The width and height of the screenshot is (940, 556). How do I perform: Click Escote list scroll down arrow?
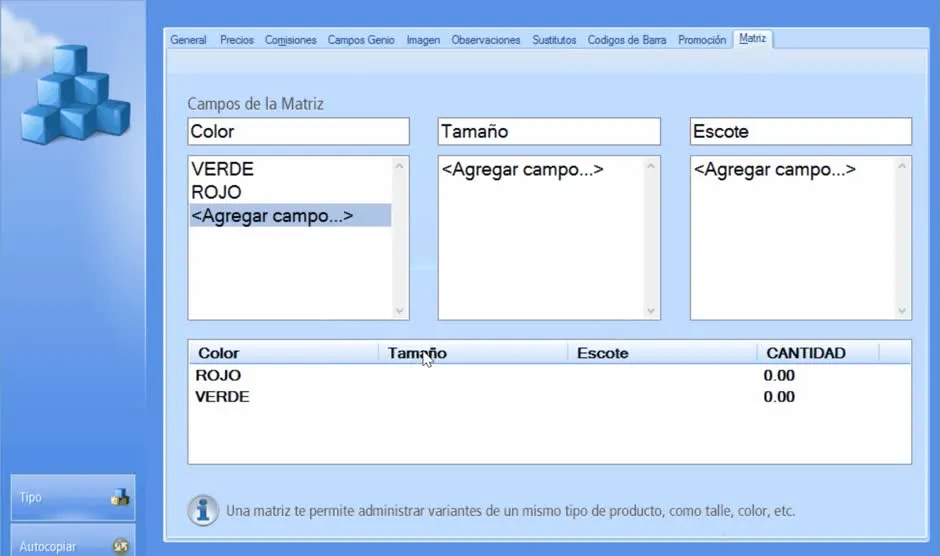[x=902, y=311]
